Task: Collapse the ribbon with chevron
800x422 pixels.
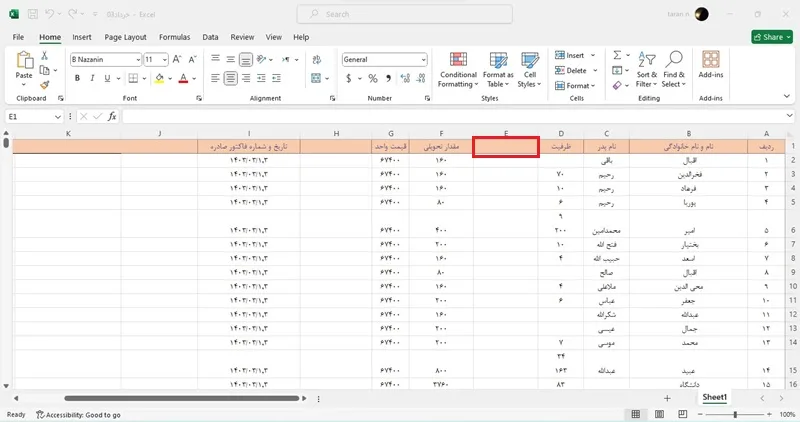Action: 786,96
